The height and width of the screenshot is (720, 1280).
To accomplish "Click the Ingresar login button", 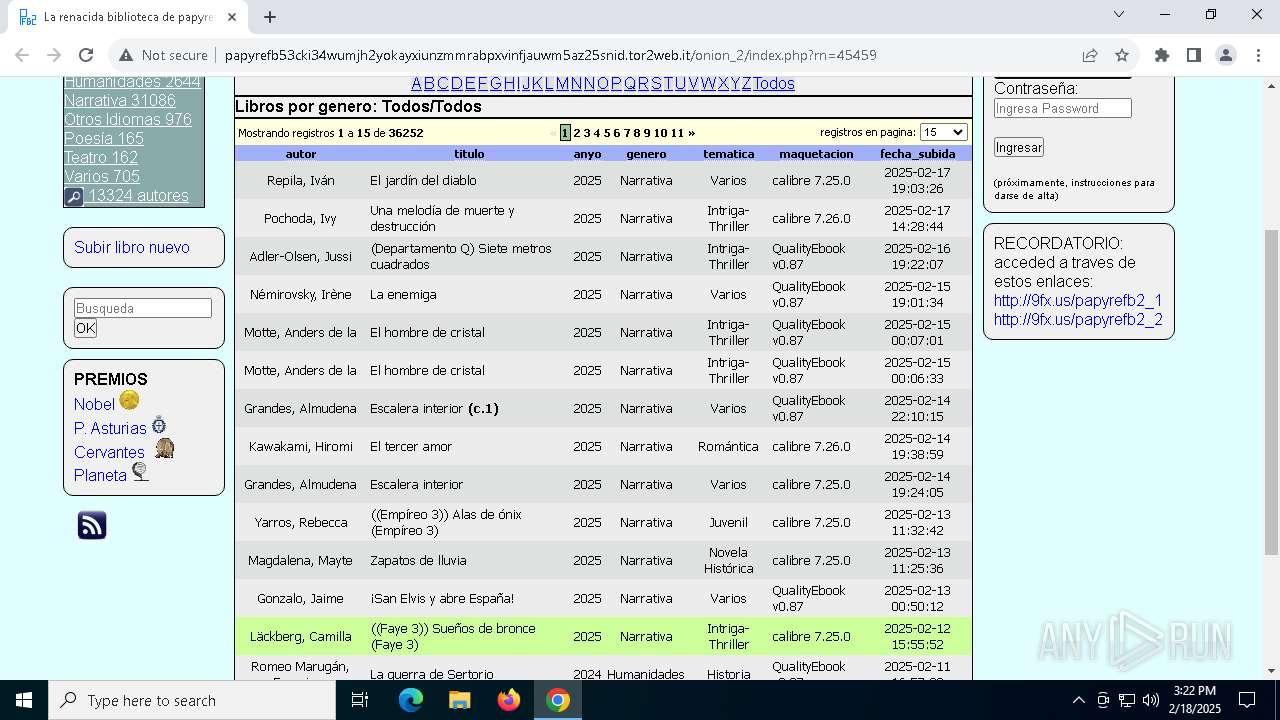I will tap(1019, 147).
